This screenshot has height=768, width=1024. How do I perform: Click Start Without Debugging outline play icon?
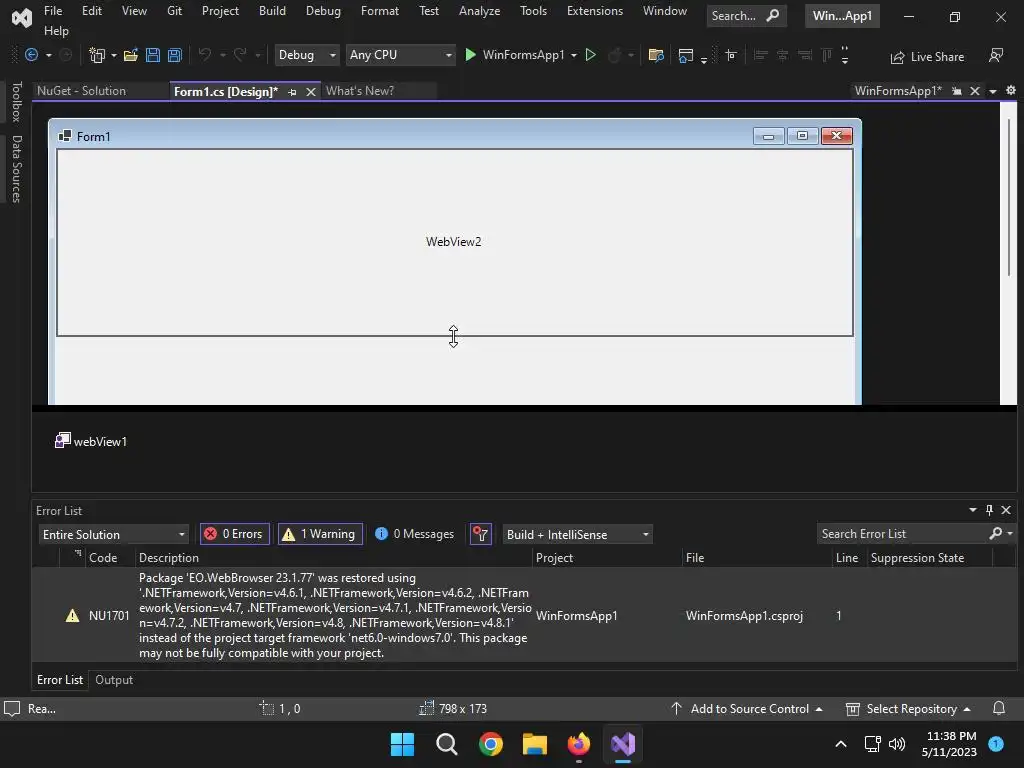(x=590, y=56)
